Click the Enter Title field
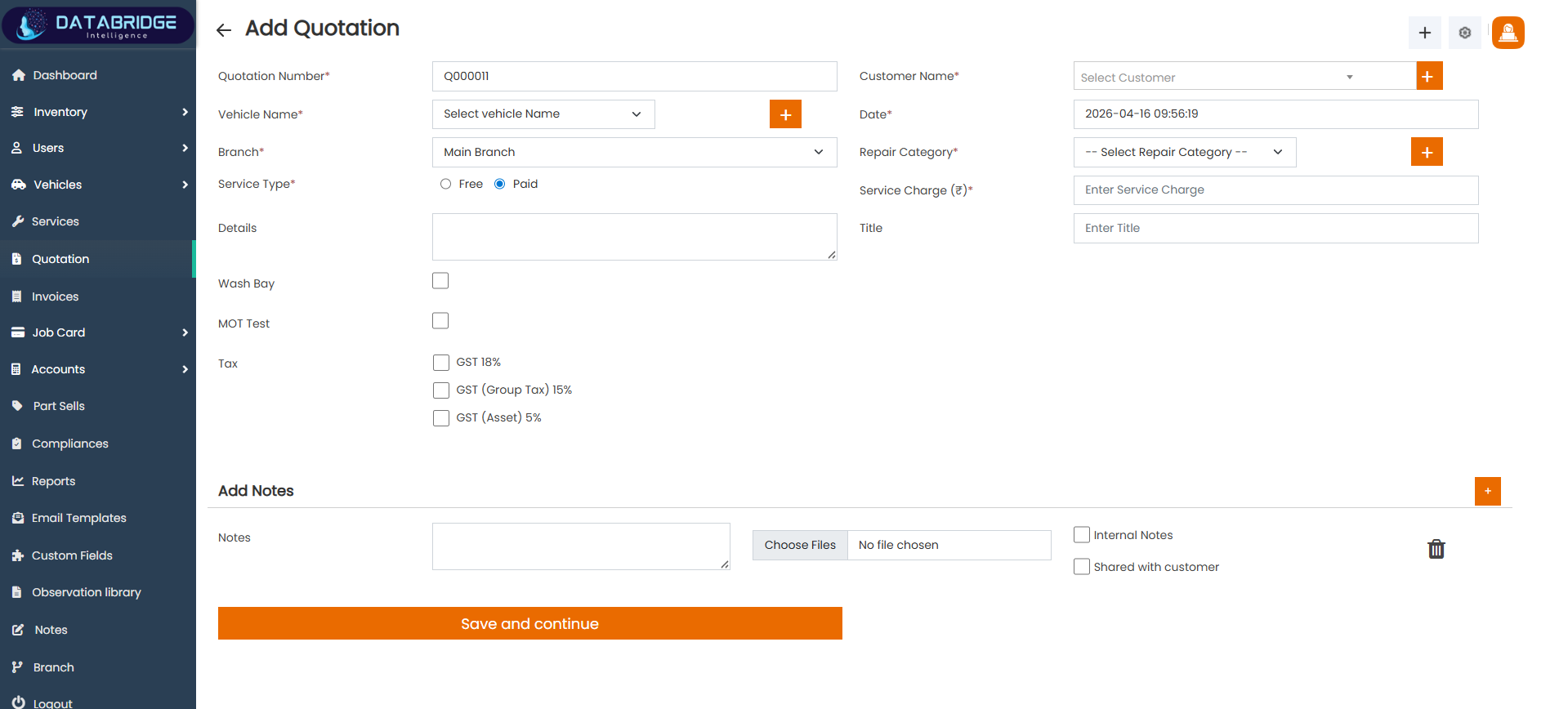 click(x=1275, y=228)
